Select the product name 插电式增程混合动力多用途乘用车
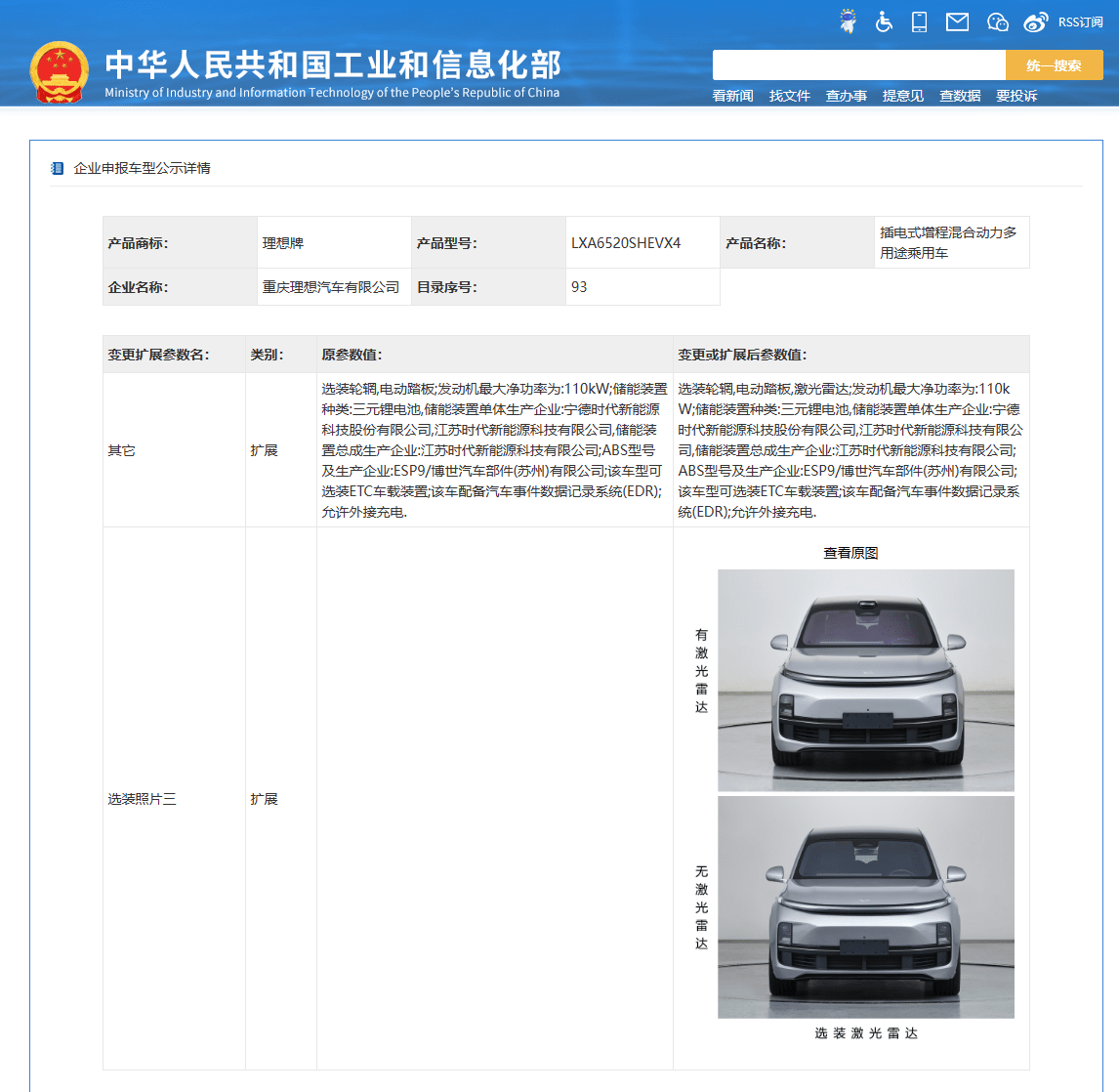This screenshot has height=1092, width=1119. [x=948, y=242]
